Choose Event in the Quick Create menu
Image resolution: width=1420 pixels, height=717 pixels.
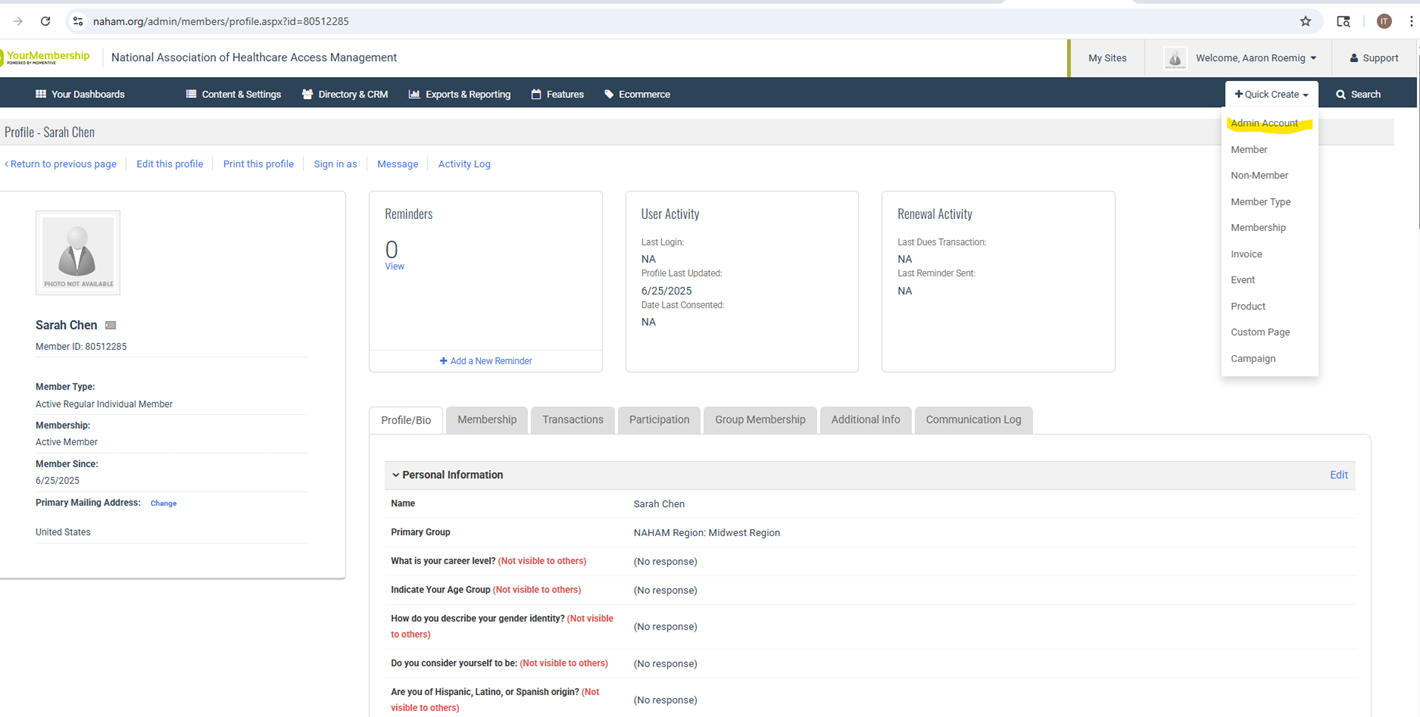pos(1242,280)
